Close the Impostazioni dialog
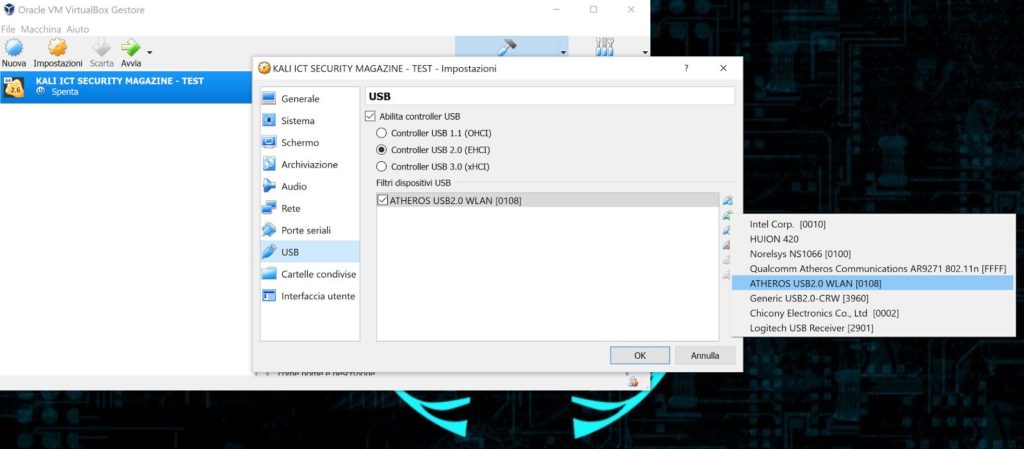The width and height of the screenshot is (1024, 449). (723, 68)
